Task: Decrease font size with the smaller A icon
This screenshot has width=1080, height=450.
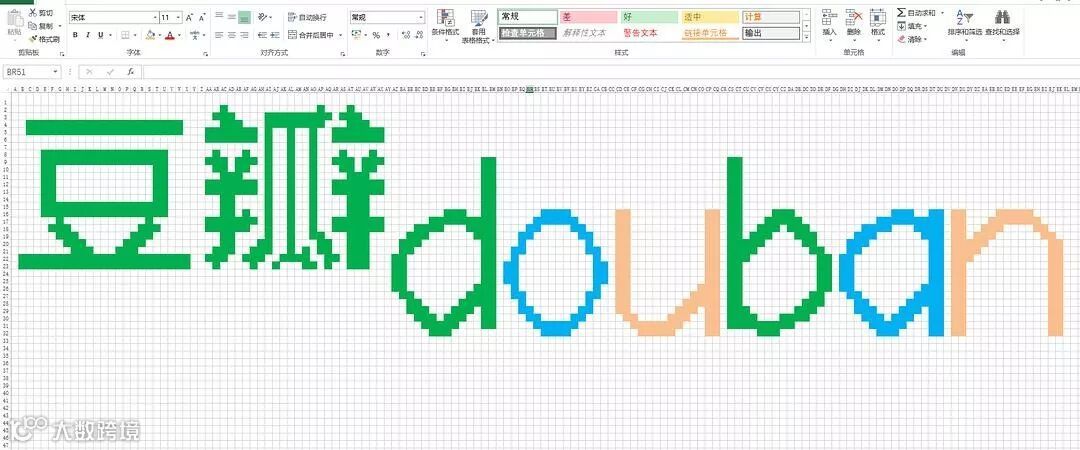Action: pos(202,17)
